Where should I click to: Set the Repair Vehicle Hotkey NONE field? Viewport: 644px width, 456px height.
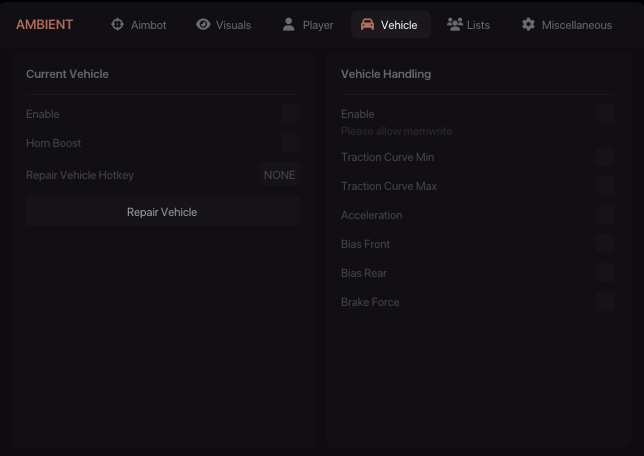coord(279,175)
